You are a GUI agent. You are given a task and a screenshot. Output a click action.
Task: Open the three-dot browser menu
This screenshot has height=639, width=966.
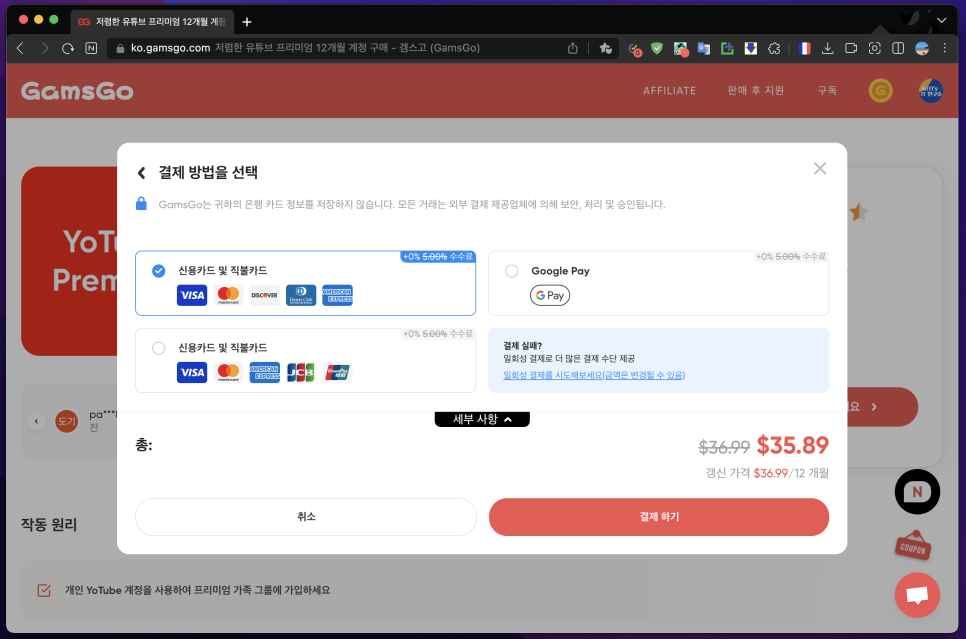coord(944,48)
